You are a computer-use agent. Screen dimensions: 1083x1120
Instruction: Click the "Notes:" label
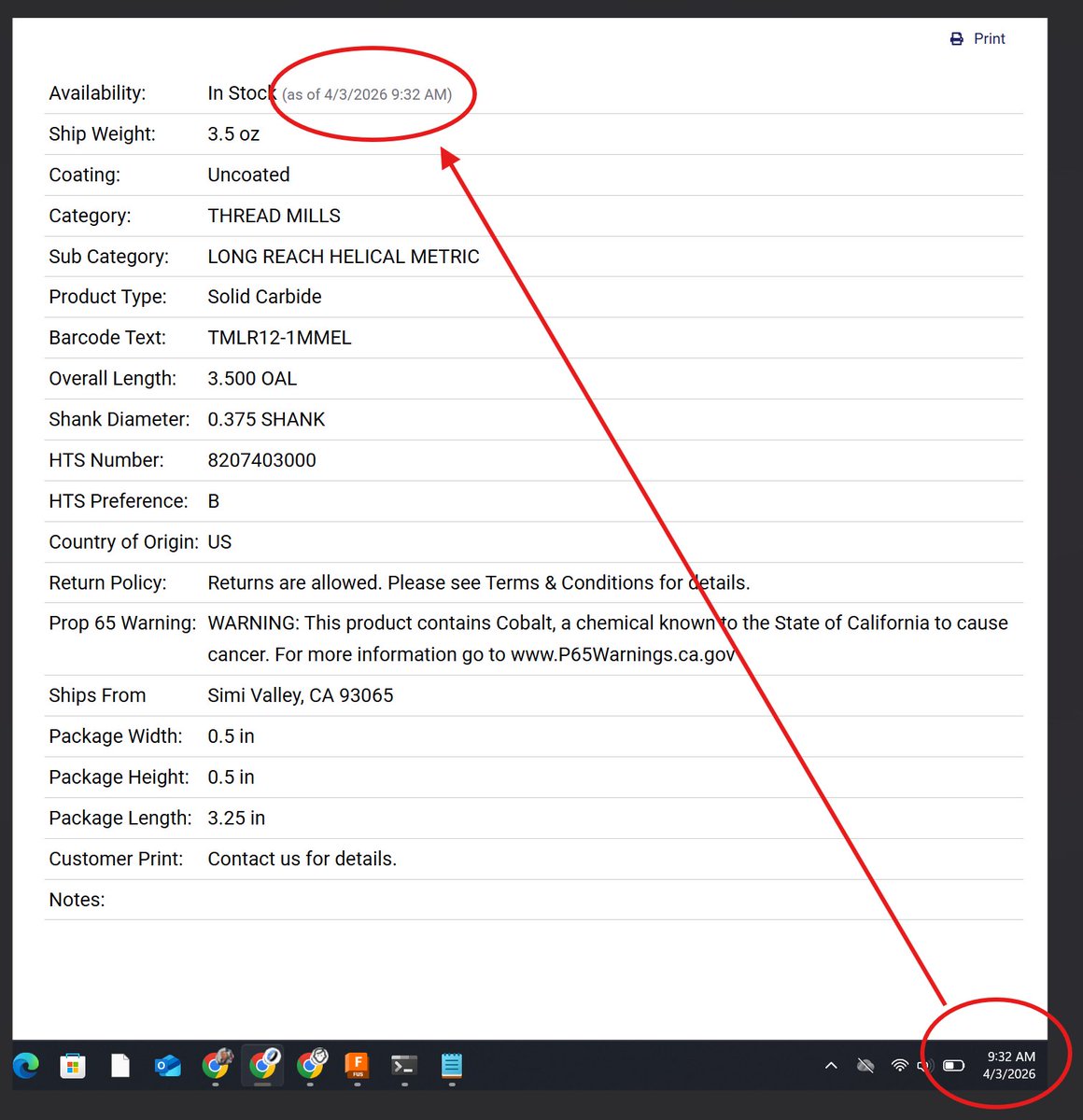pos(77,900)
